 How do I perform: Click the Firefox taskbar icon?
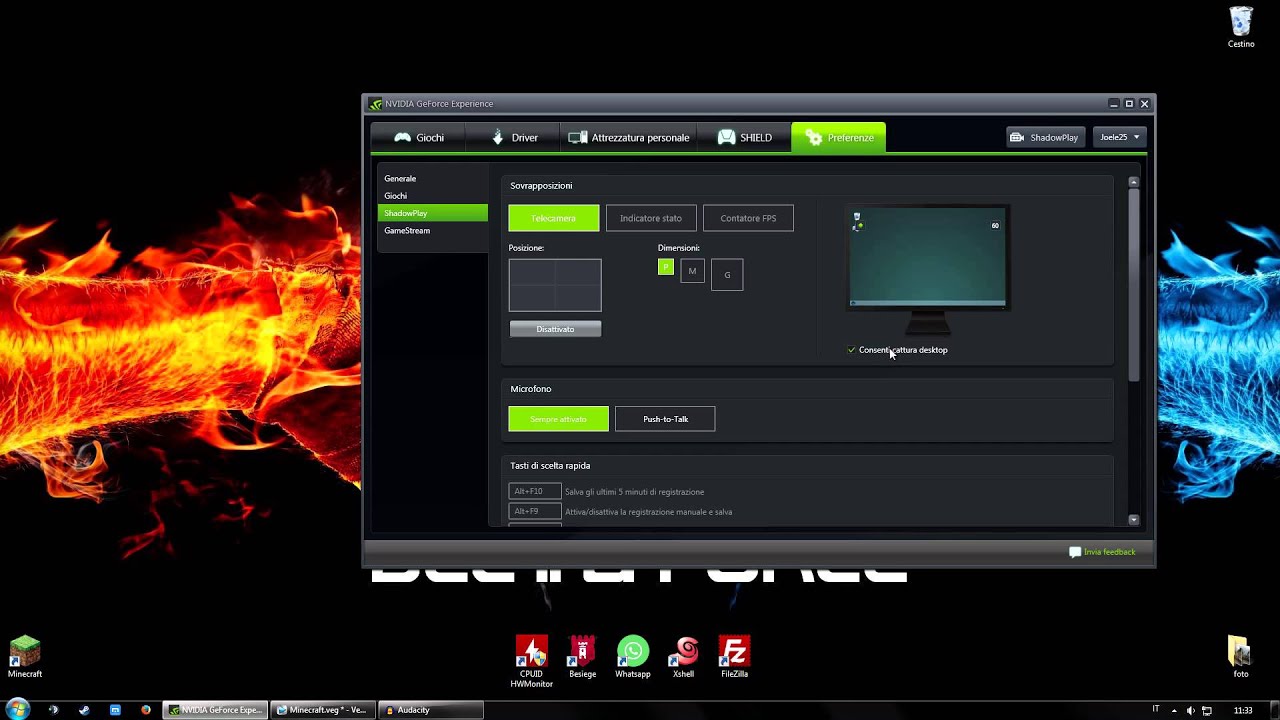pos(146,710)
